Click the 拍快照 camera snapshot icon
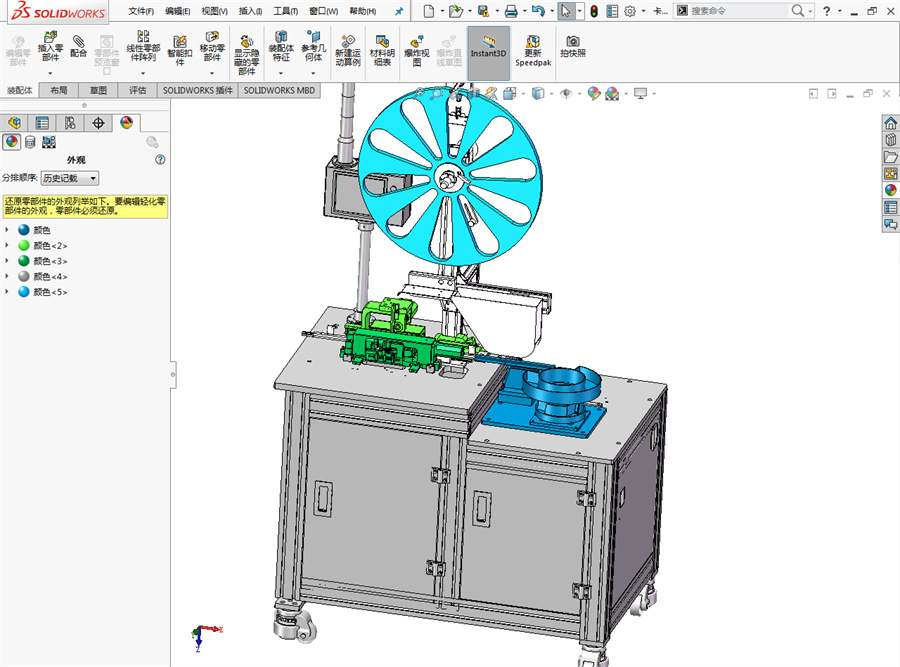 573,40
